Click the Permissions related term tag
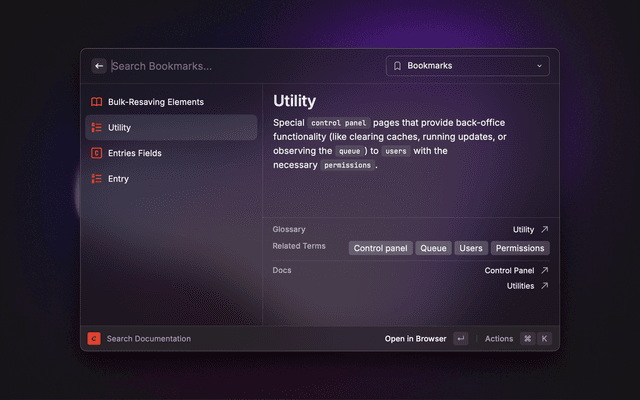 coord(520,248)
